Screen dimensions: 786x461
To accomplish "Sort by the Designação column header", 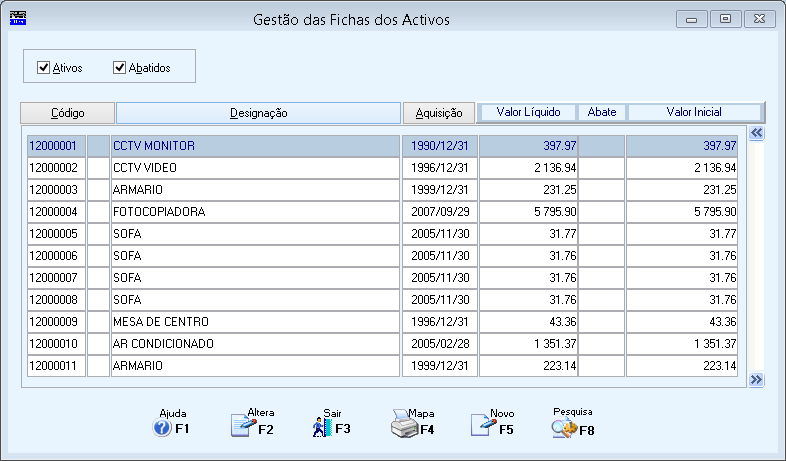I will click(x=259, y=113).
